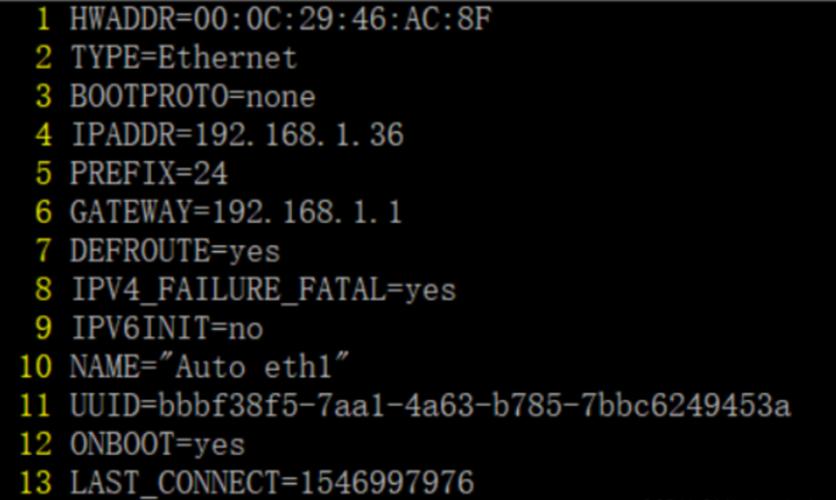The height and width of the screenshot is (500, 836).
Task: Click line number 1 in gutter
Action: 43,19
